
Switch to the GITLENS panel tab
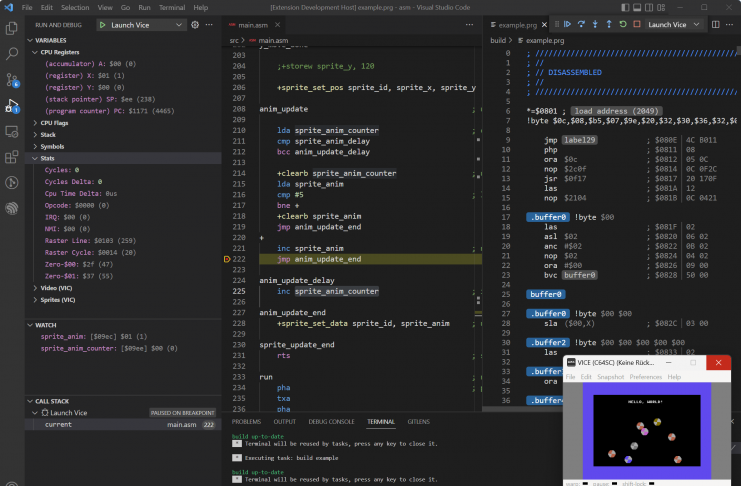(419, 422)
